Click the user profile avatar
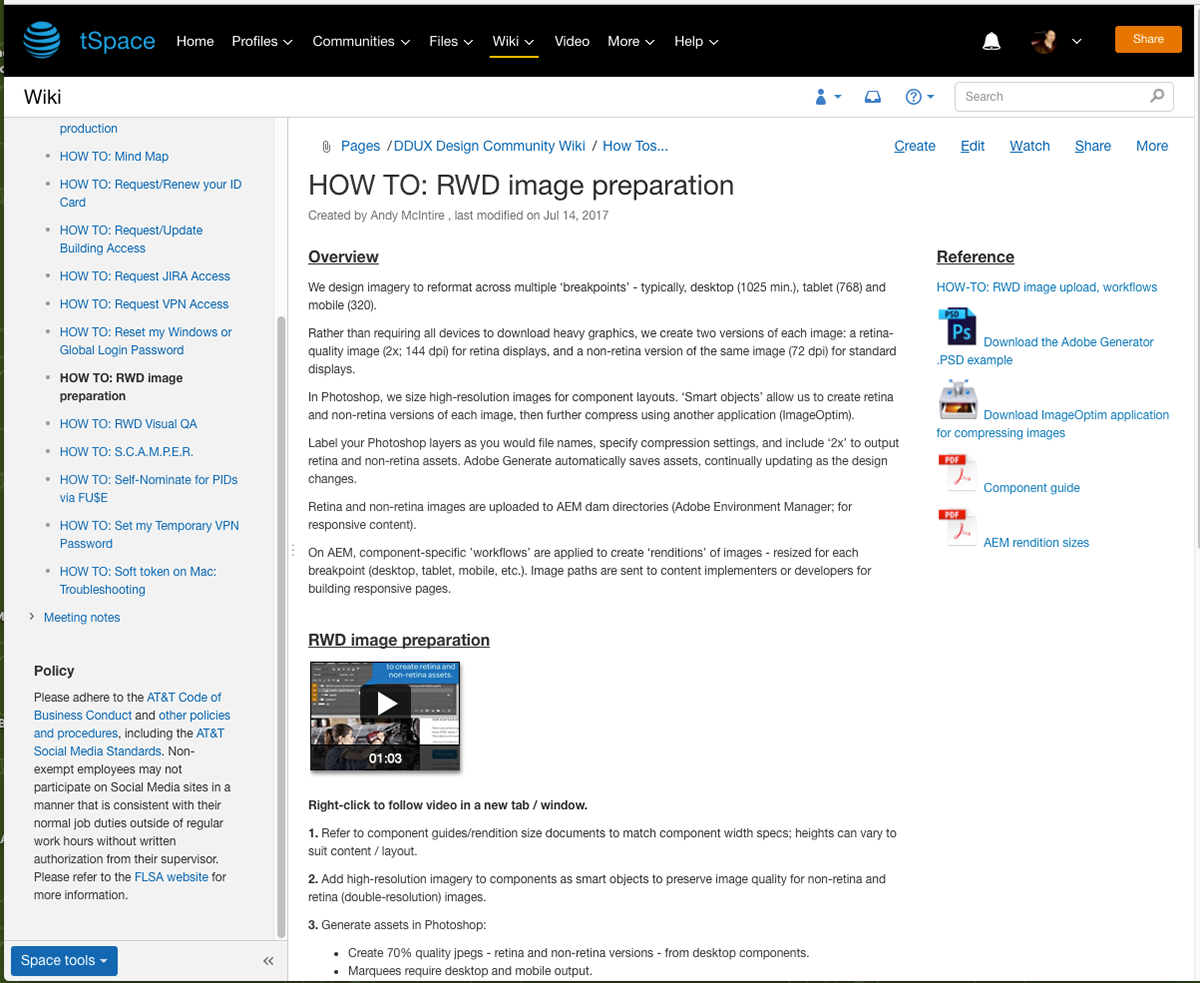 1045,41
